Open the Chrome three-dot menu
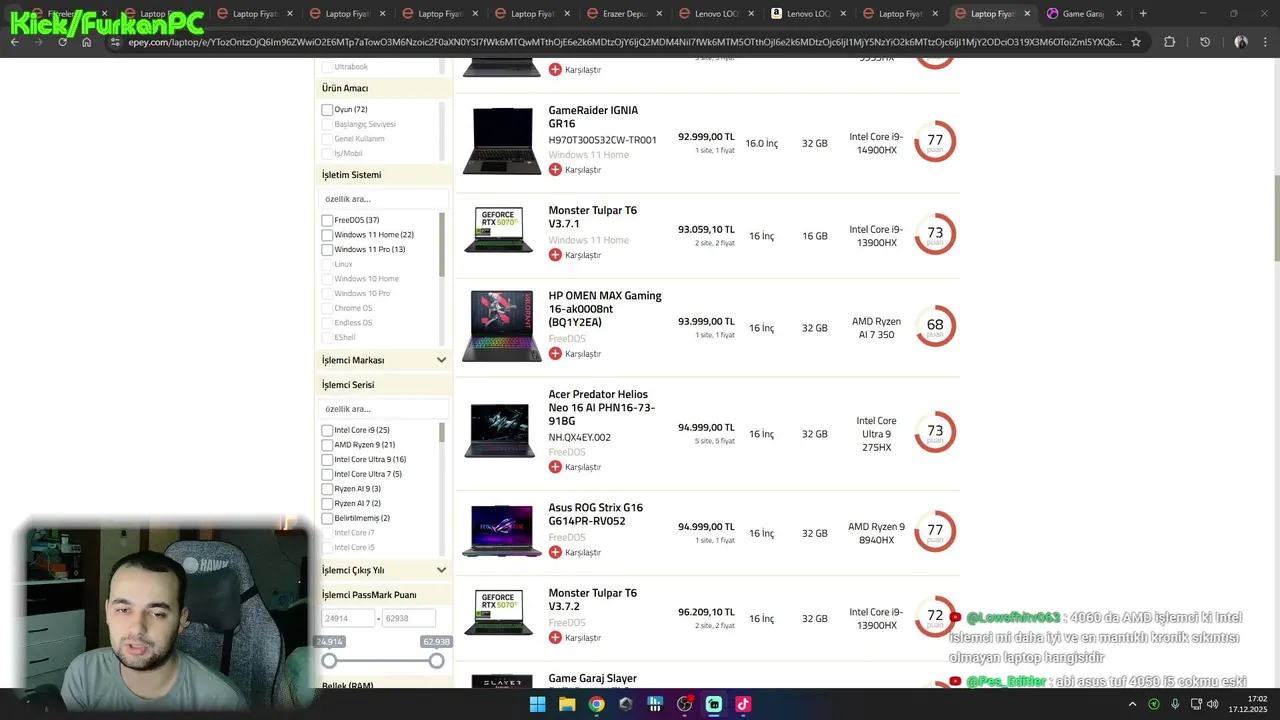 (x=1266, y=42)
